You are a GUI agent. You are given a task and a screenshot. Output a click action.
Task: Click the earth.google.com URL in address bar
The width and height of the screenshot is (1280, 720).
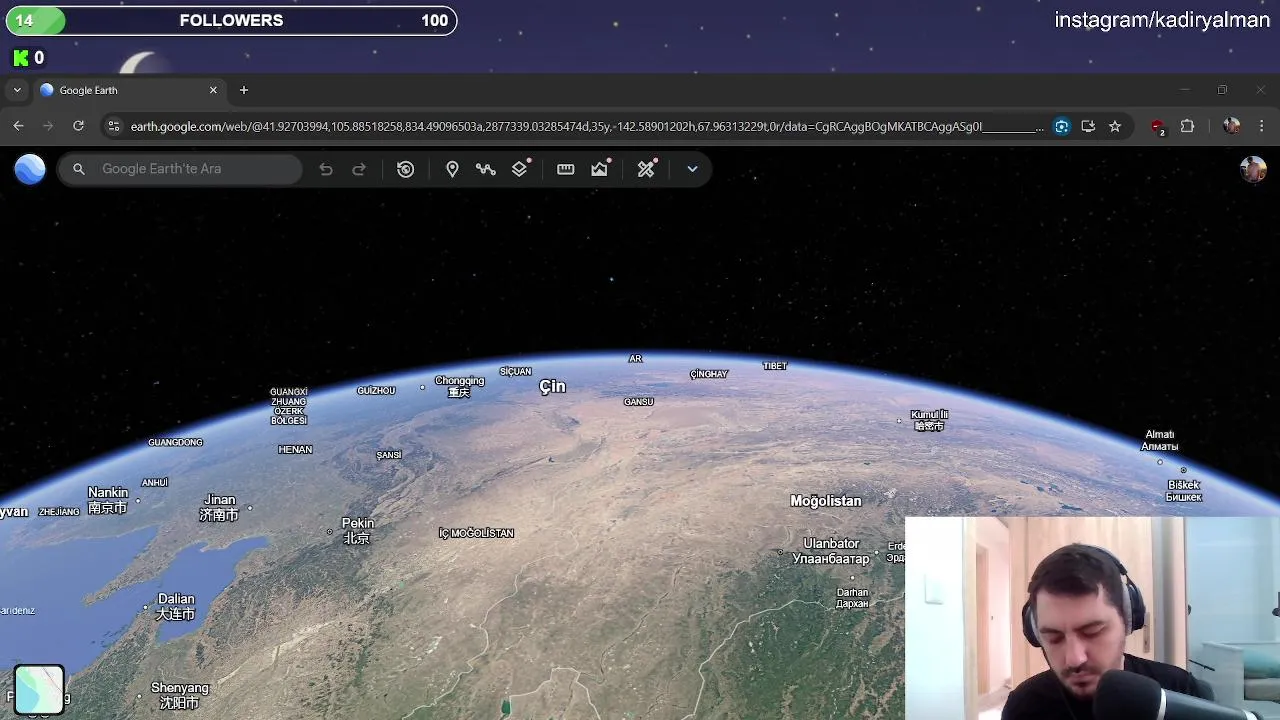586,127
